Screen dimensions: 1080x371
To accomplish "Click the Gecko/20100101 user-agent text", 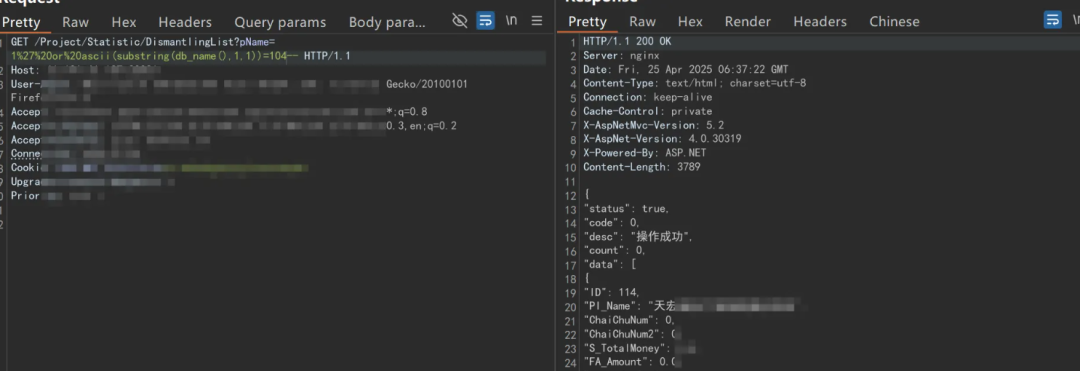I will pyautogui.click(x=427, y=84).
